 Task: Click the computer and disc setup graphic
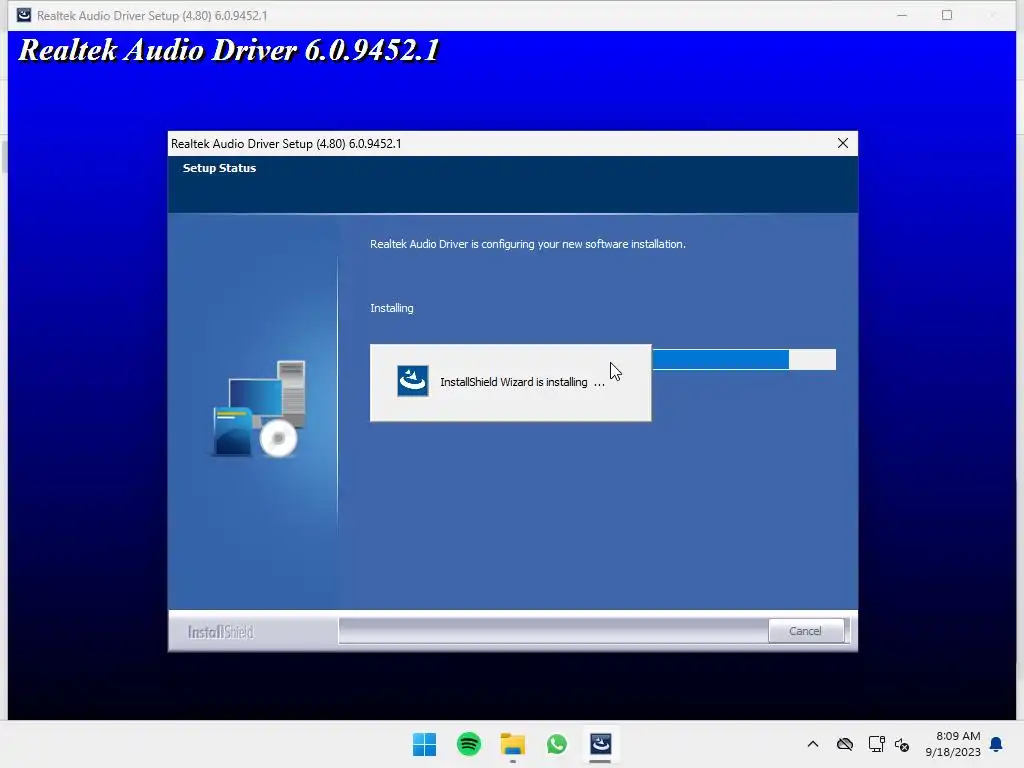coord(259,408)
